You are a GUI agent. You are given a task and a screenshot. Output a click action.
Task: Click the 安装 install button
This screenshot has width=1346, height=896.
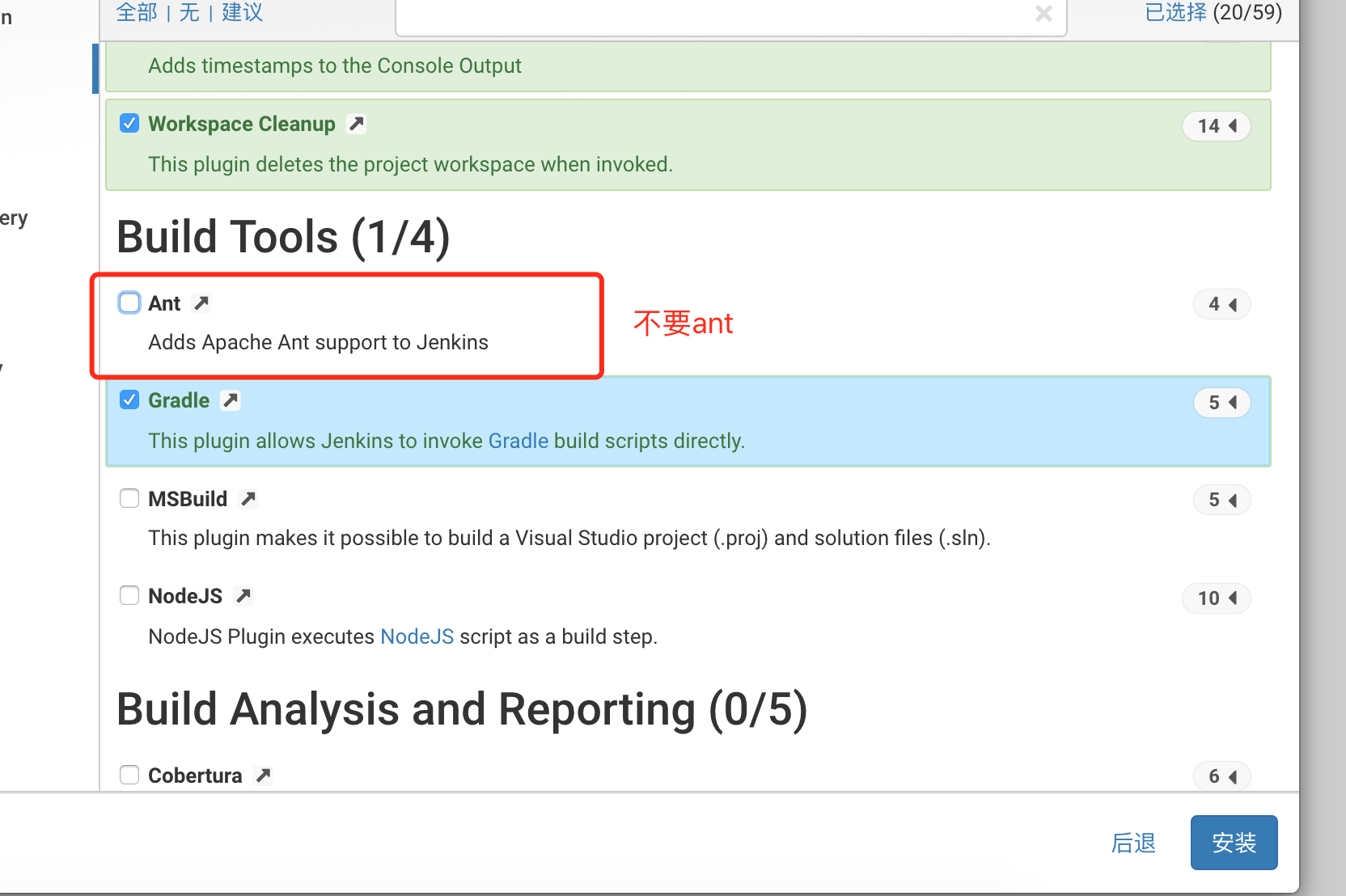pos(1234,843)
